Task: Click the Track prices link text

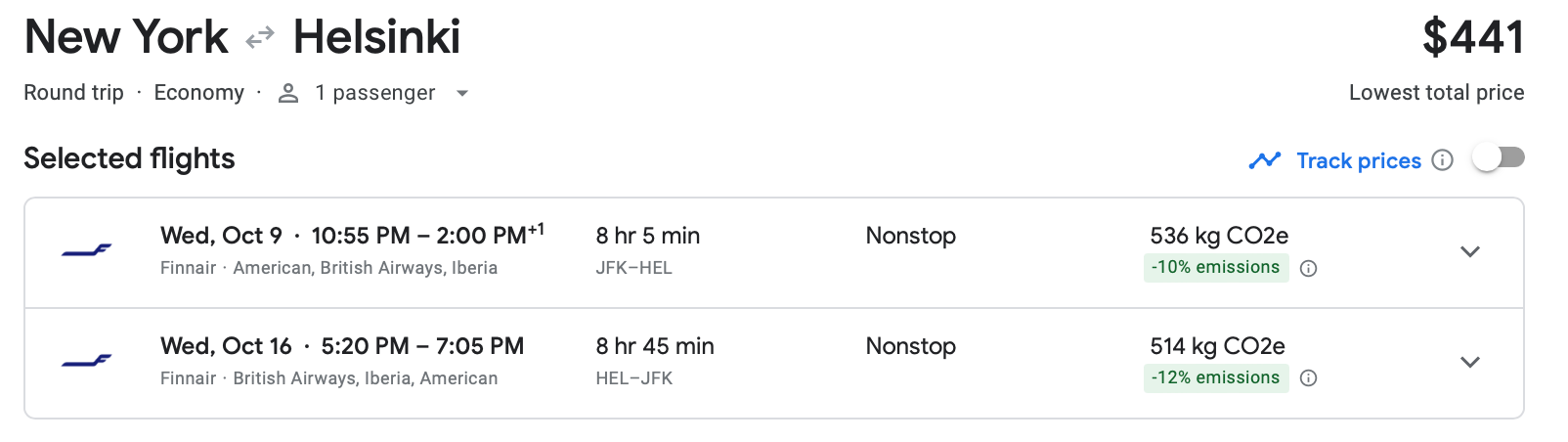Action: (1359, 160)
